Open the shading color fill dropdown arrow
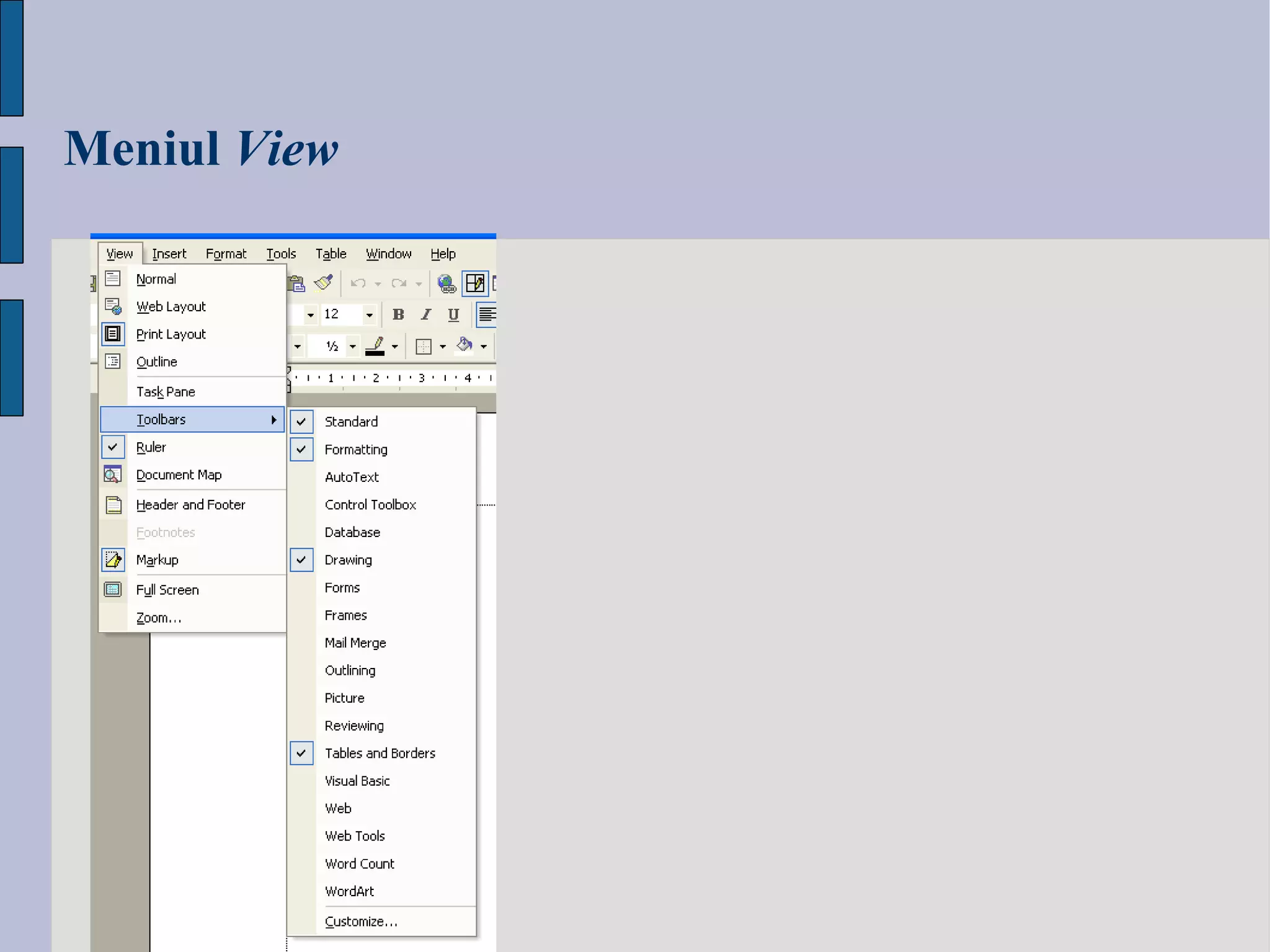1270x952 pixels. point(484,346)
